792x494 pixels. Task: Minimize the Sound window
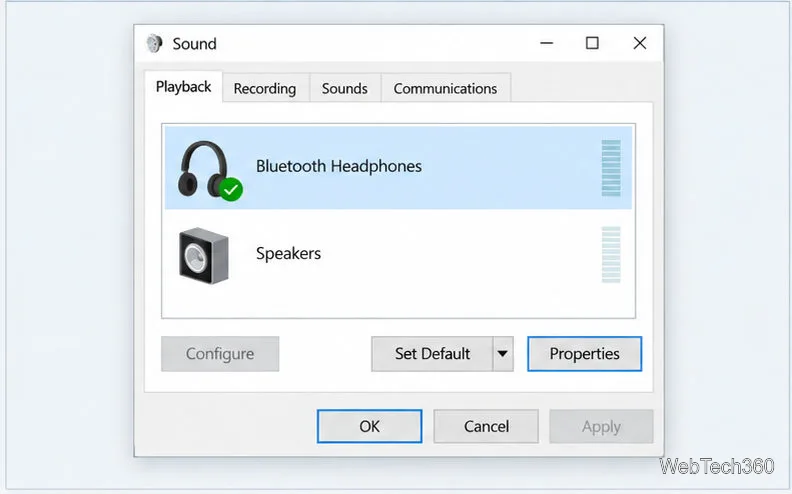click(547, 43)
